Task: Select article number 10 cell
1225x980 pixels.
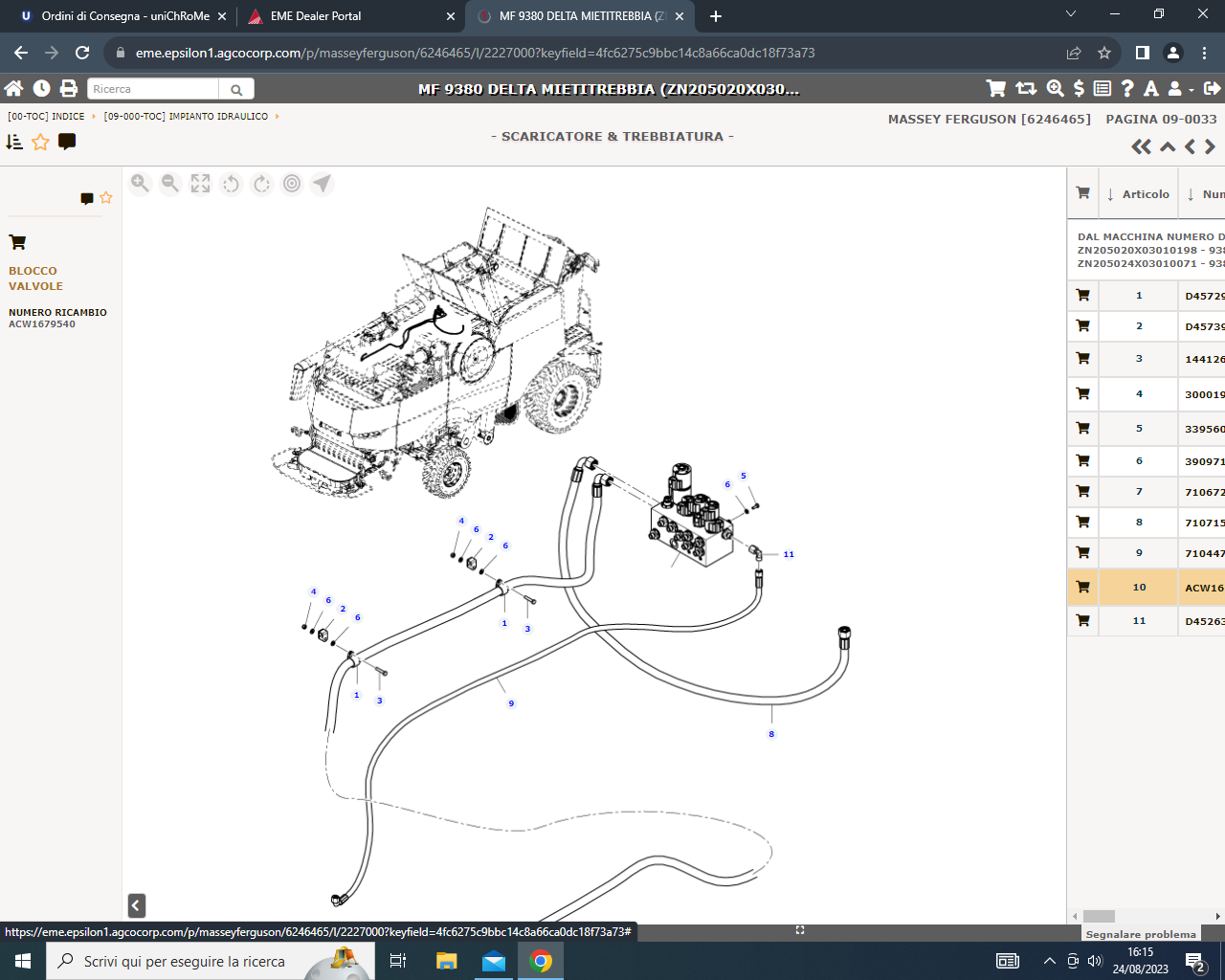Action: pyautogui.click(x=1139, y=588)
